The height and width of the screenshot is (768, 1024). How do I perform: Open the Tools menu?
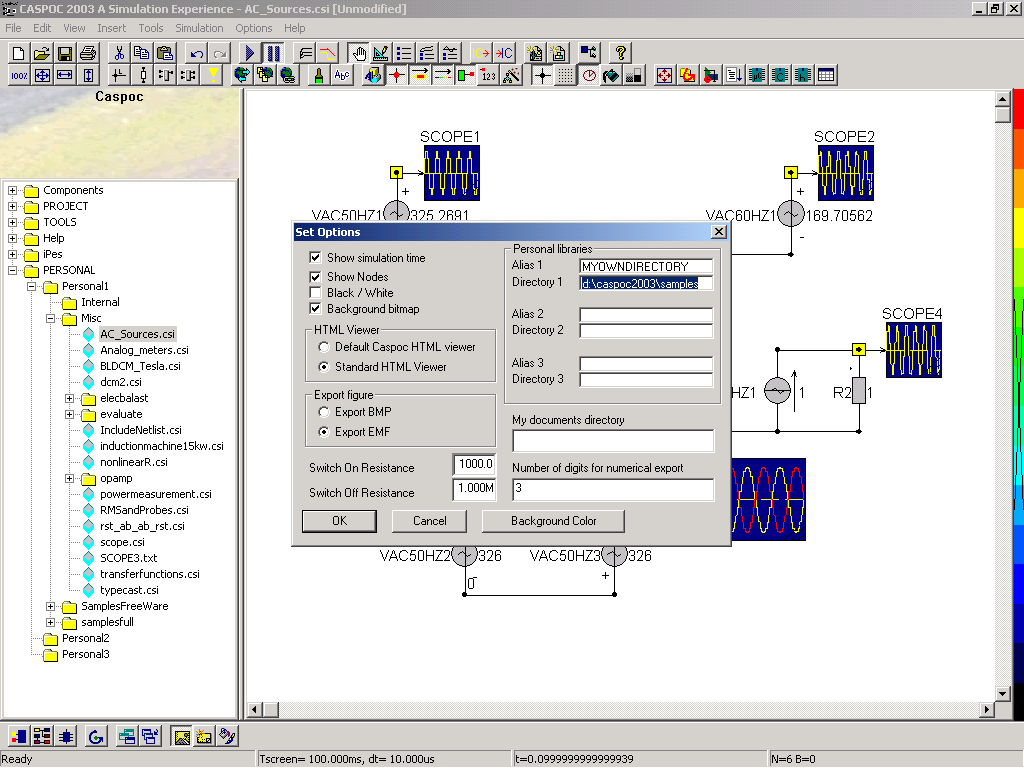pyautogui.click(x=151, y=28)
